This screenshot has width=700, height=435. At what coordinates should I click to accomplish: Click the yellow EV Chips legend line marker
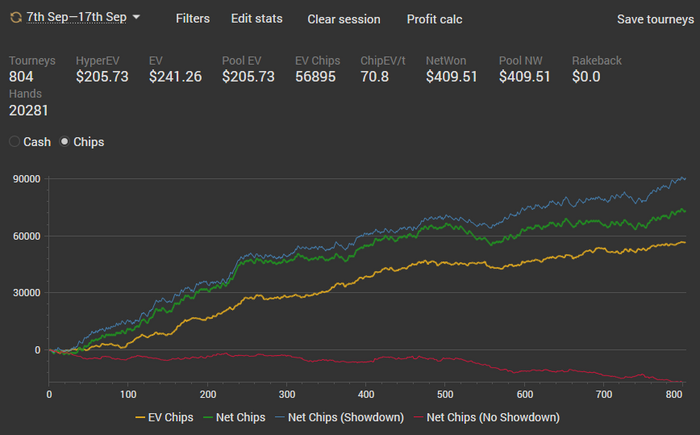click(140, 418)
